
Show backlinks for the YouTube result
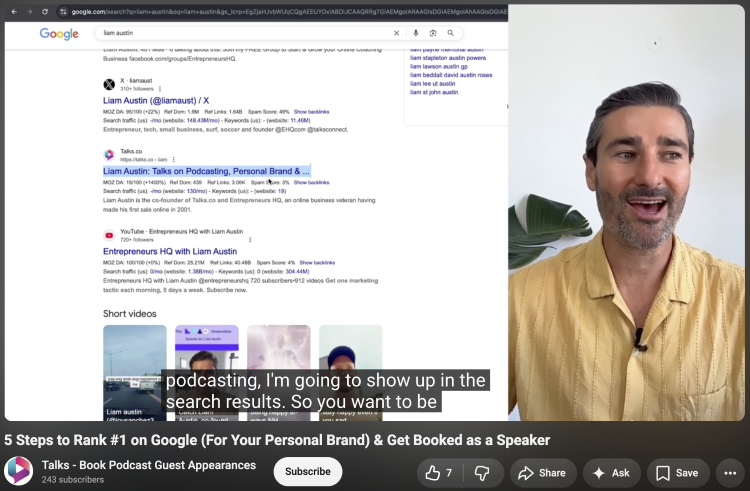[x=317, y=263]
